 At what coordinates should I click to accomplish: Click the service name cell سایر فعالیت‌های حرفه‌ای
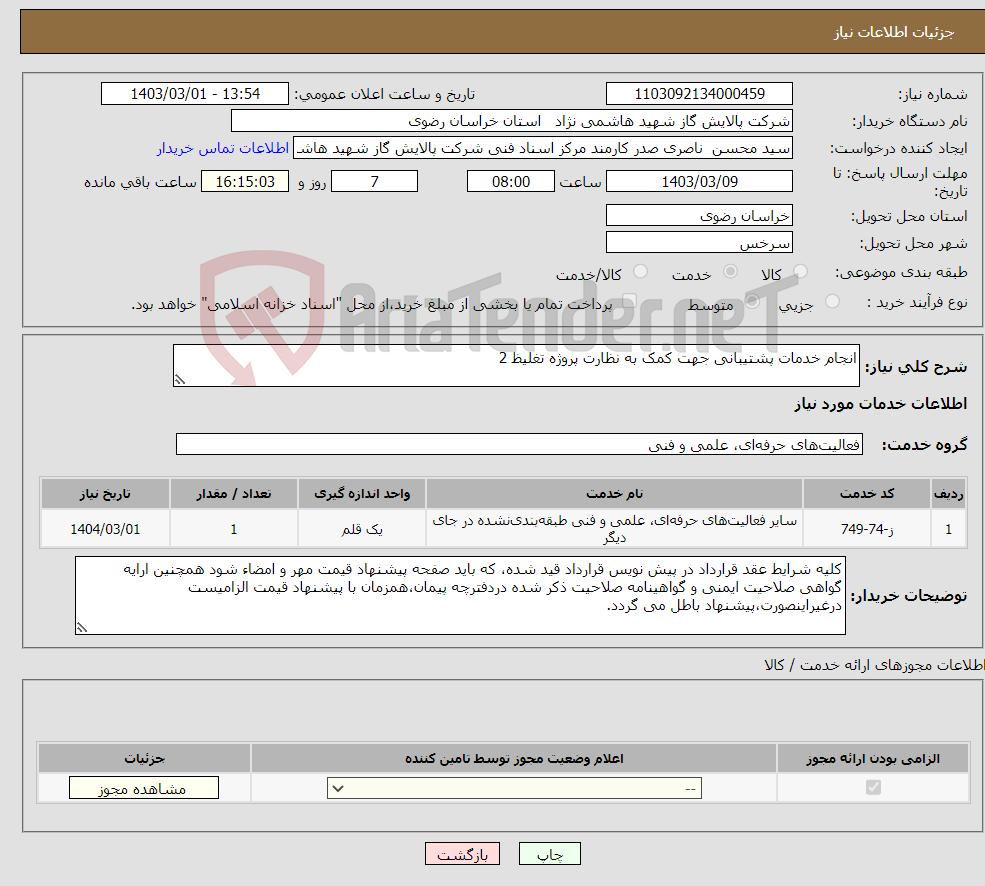(614, 529)
